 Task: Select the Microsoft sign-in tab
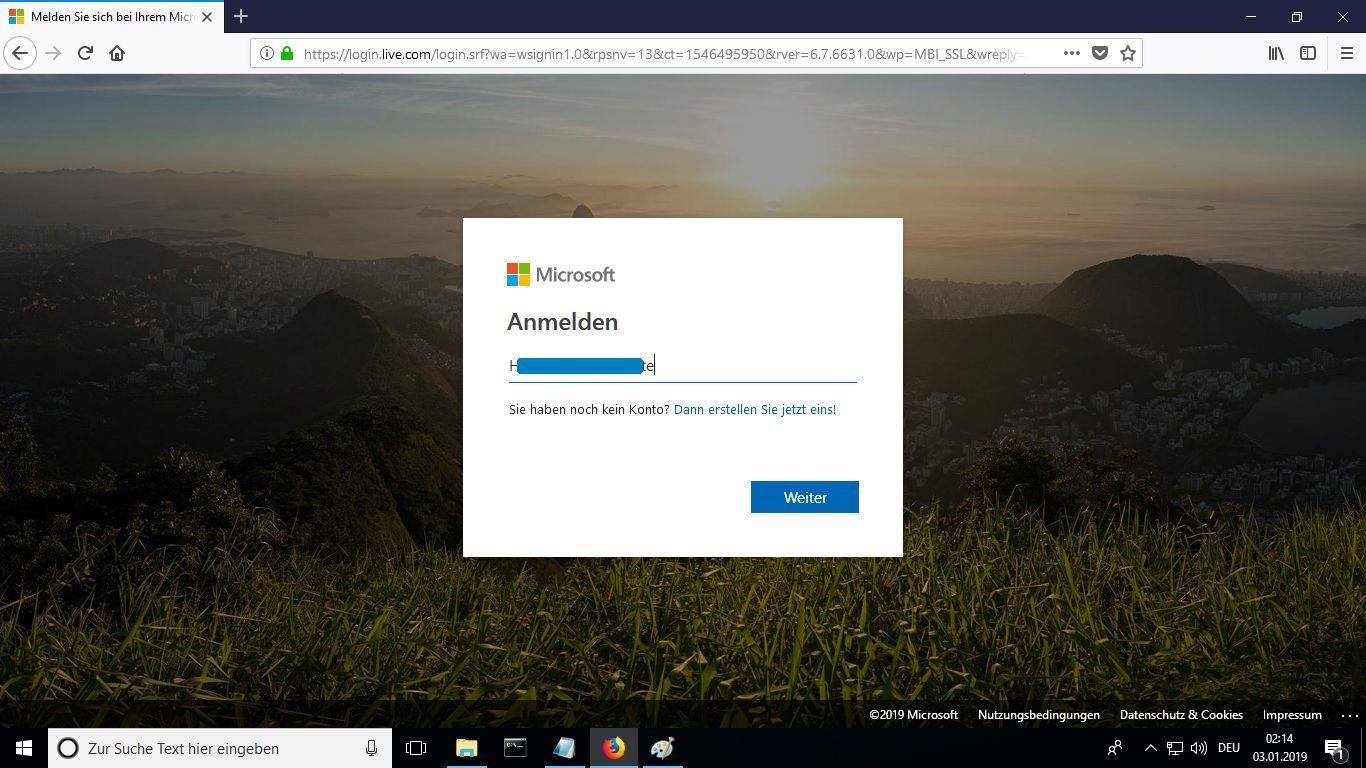click(x=110, y=17)
